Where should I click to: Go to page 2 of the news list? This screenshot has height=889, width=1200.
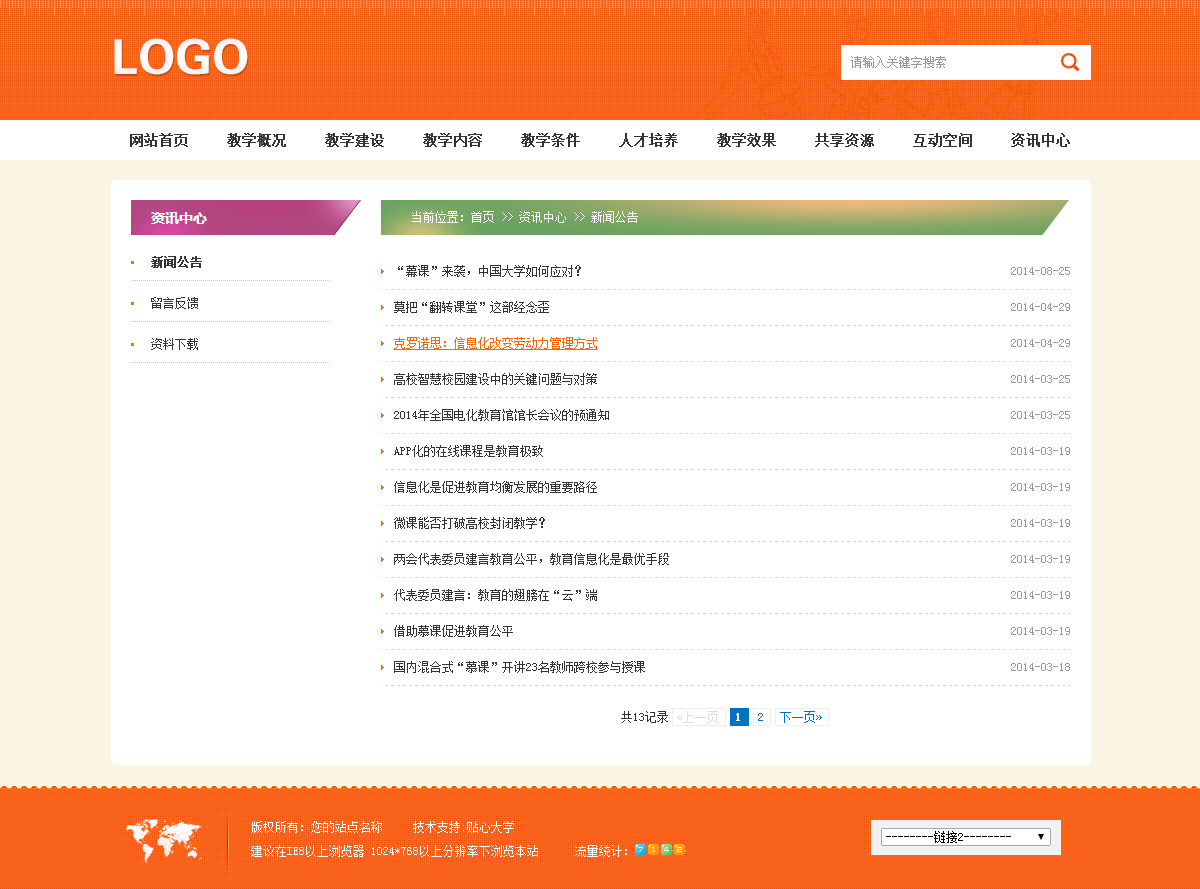coord(760,717)
